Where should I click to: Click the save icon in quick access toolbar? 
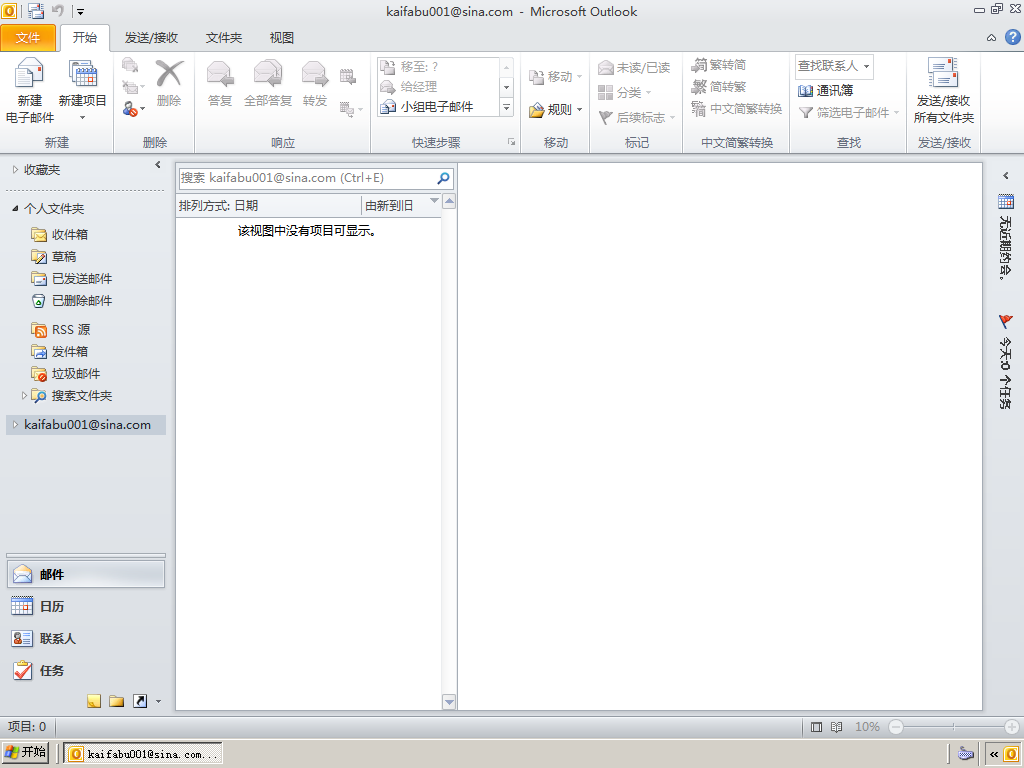click(36, 11)
